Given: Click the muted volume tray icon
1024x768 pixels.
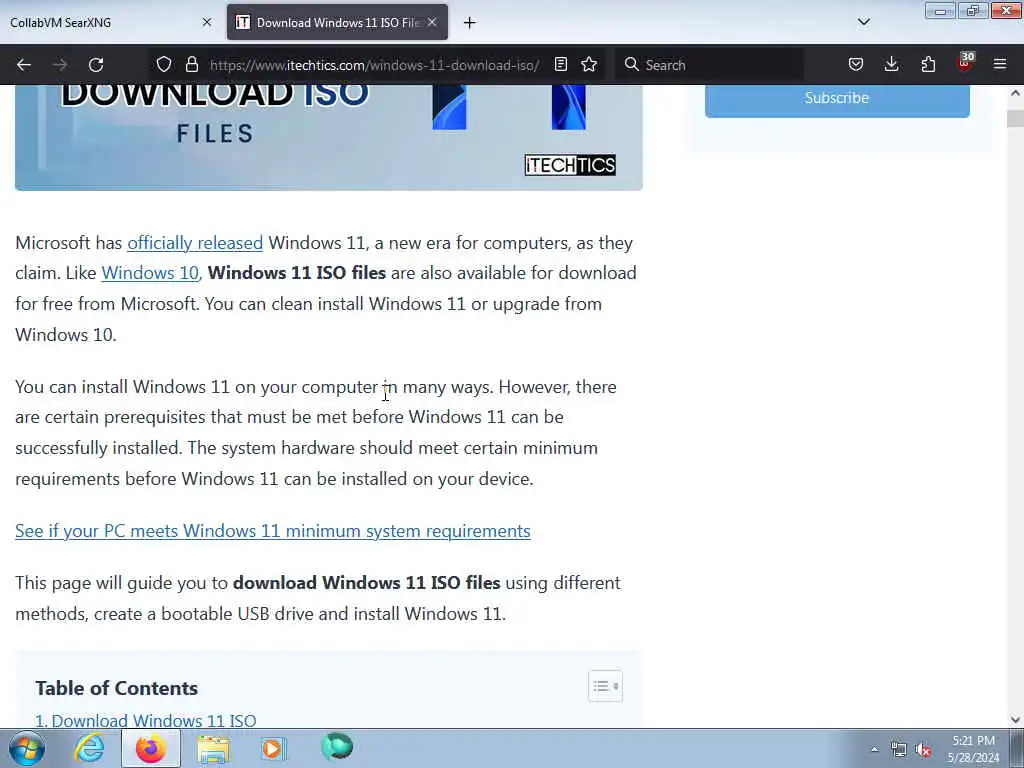Looking at the screenshot, I should tap(923, 750).
